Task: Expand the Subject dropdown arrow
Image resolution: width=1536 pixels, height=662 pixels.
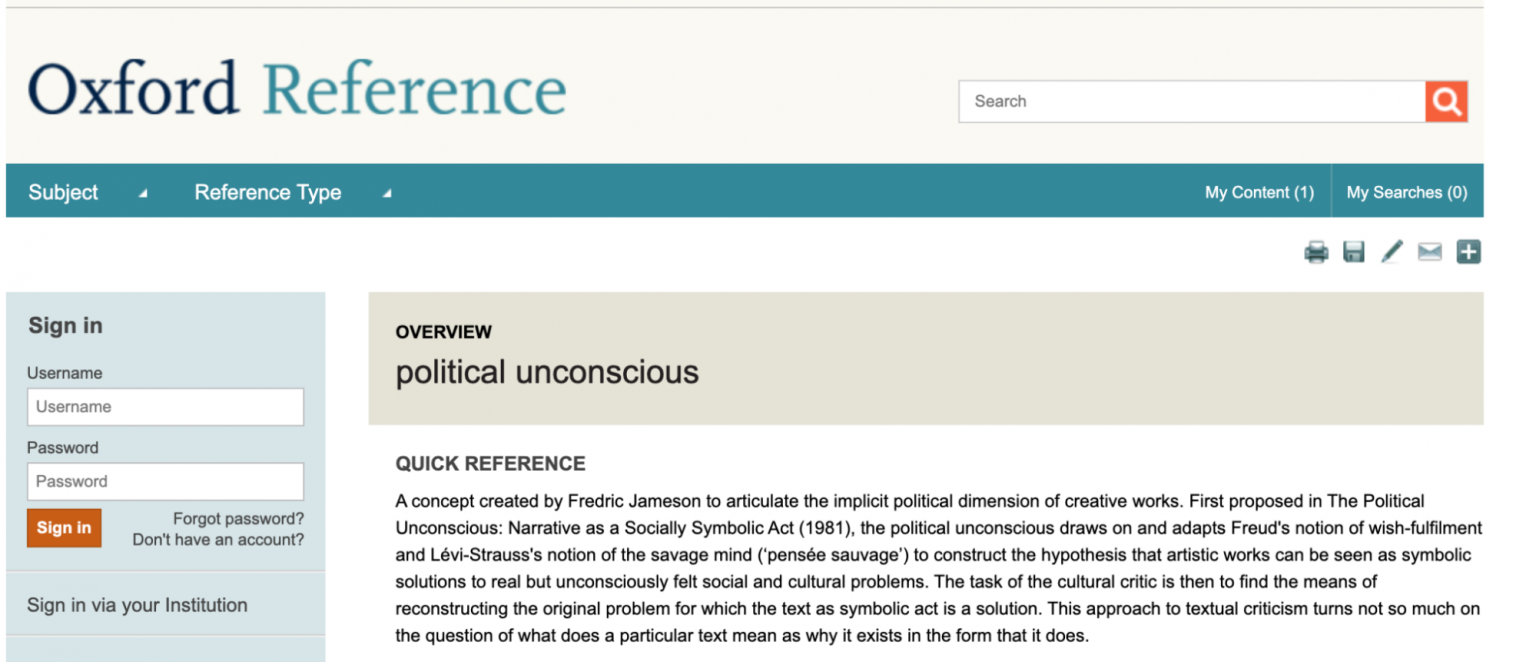Action: pyautogui.click(x=143, y=194)
